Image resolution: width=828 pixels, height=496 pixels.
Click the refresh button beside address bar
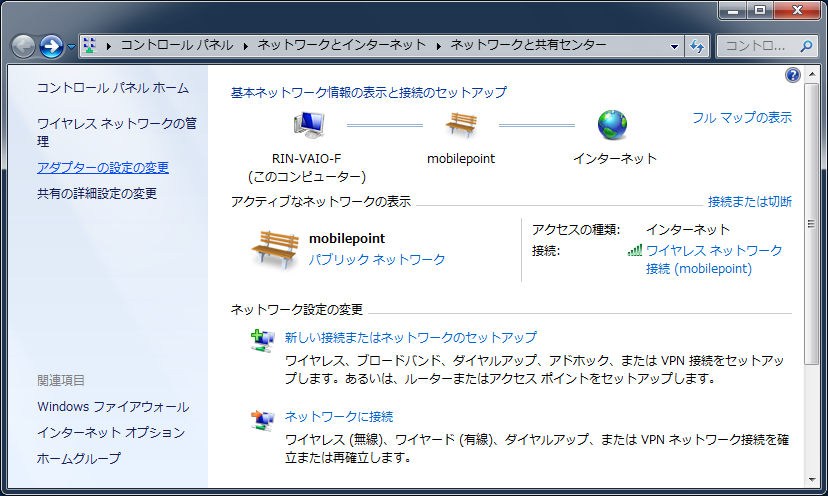tap(697, 46)
